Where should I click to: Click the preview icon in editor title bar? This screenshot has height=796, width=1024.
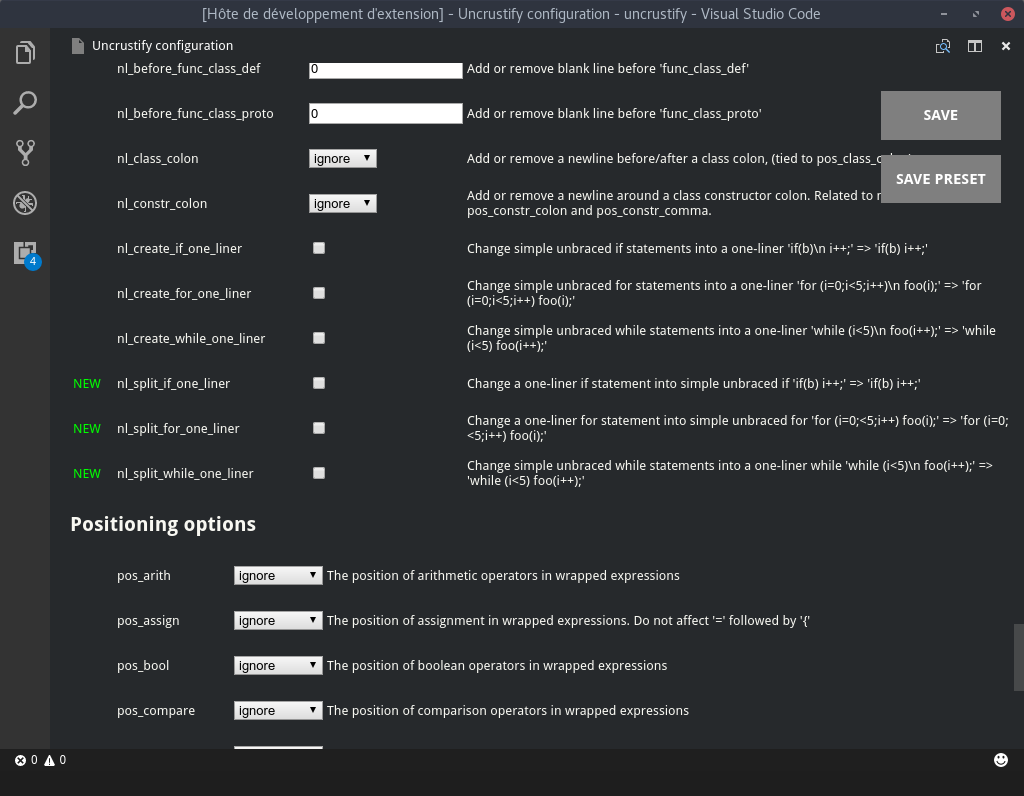click(942, 46)
